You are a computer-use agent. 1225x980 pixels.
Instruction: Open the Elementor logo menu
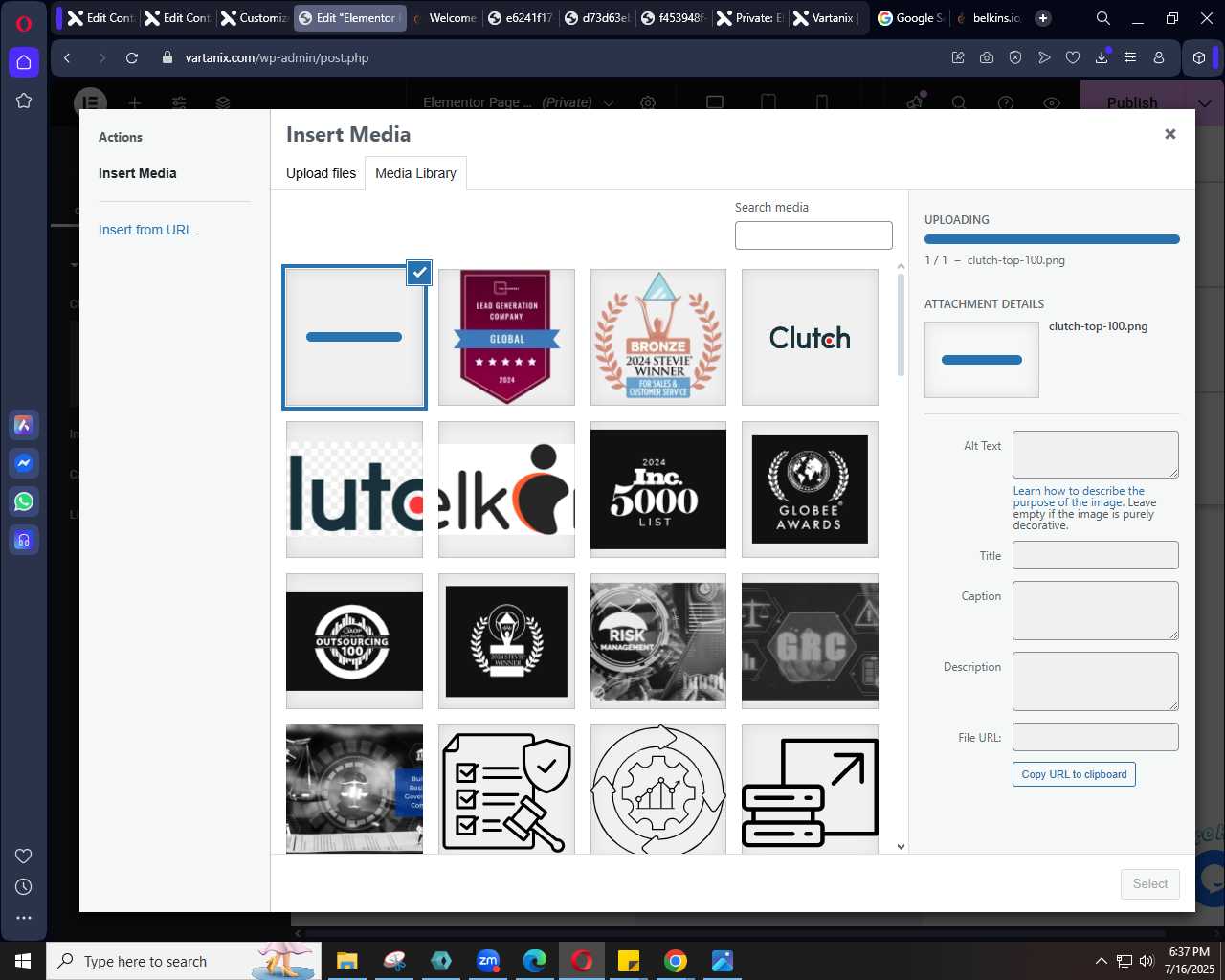coord(90,101)
